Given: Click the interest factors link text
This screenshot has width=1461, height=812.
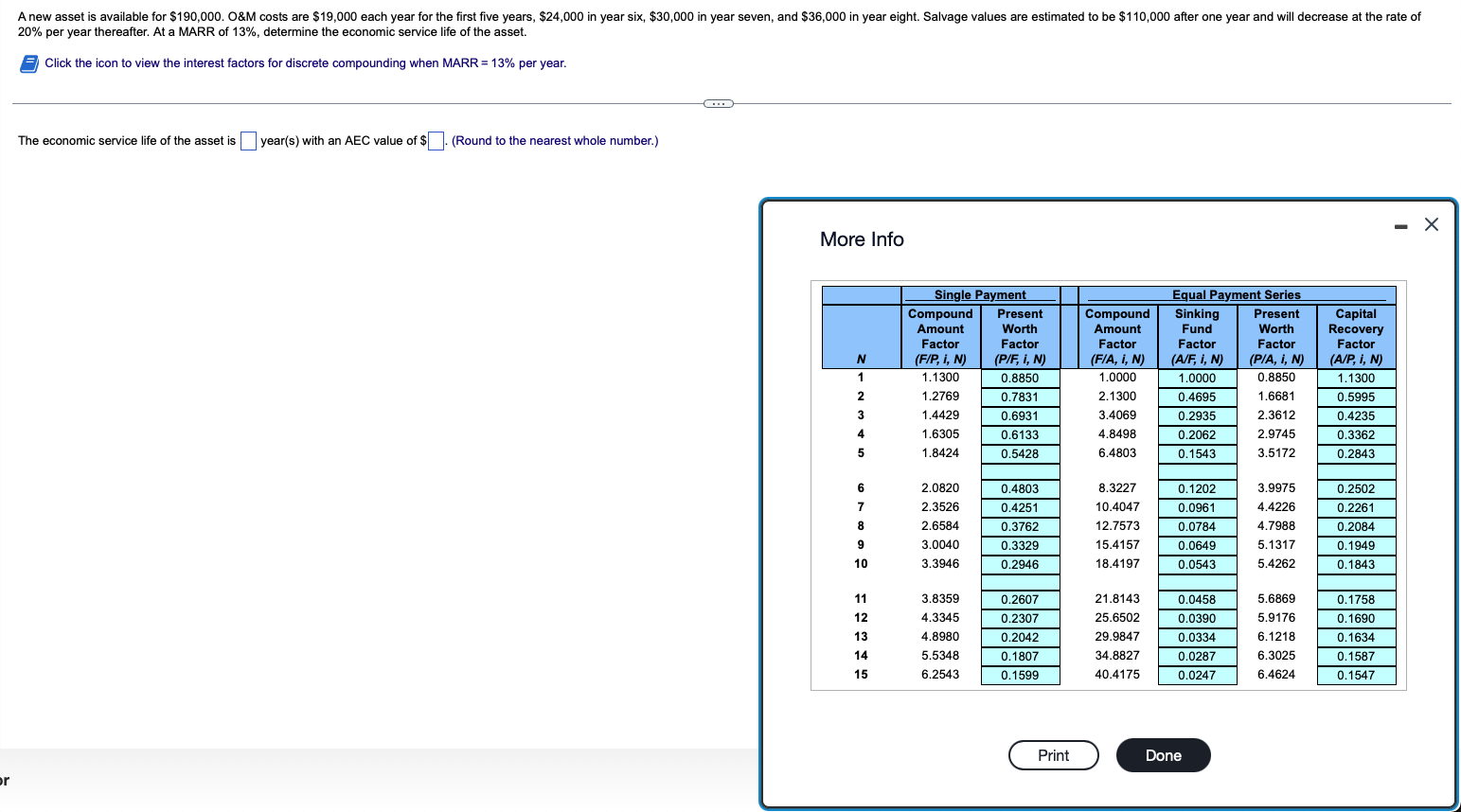Looking at the screenshot, I should point(305,62).
